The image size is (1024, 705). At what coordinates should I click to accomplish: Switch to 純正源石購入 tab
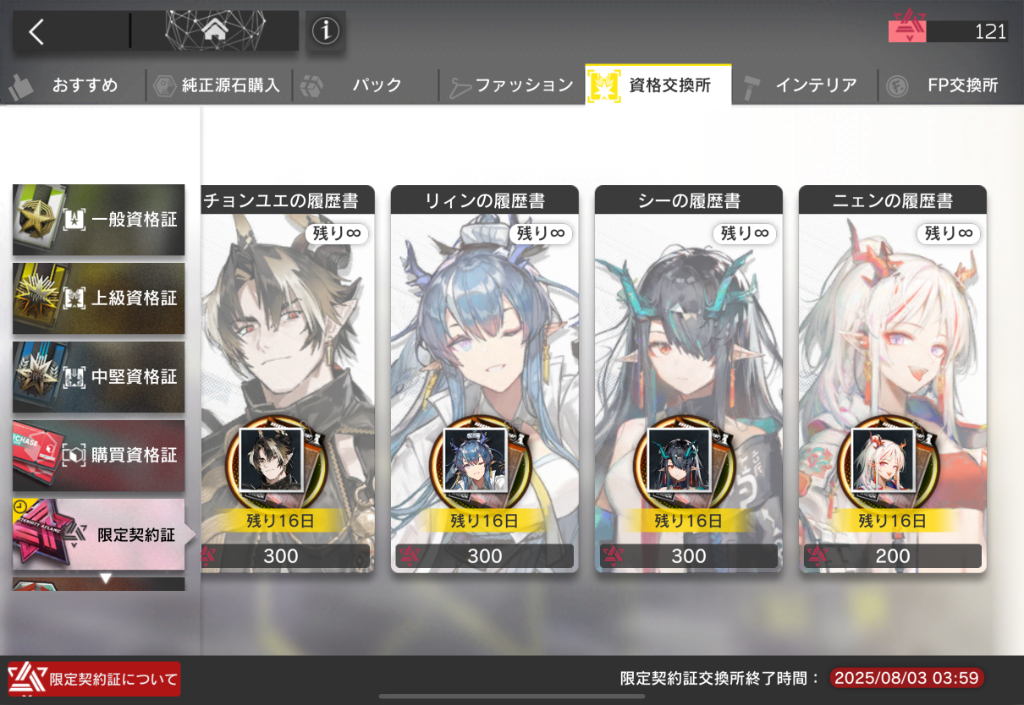tap(219, 85)
